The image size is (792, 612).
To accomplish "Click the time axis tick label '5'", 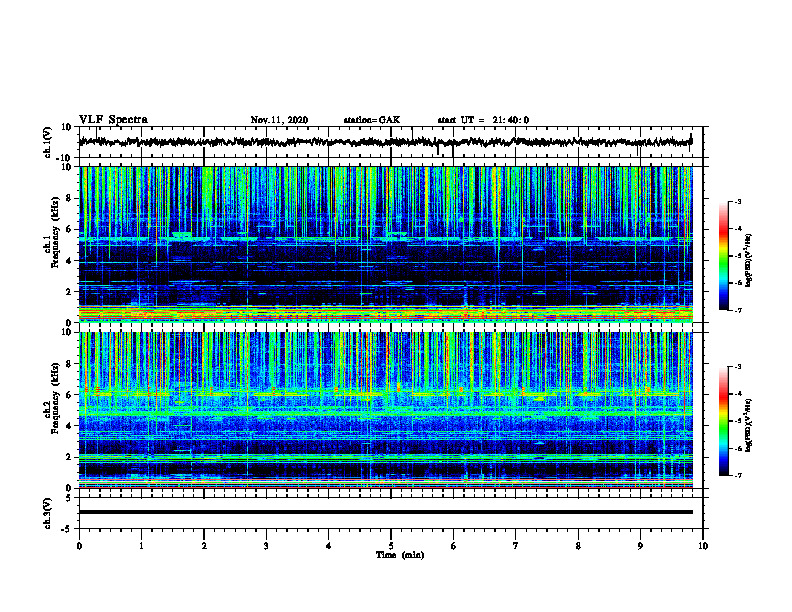I will coord(391,546).
